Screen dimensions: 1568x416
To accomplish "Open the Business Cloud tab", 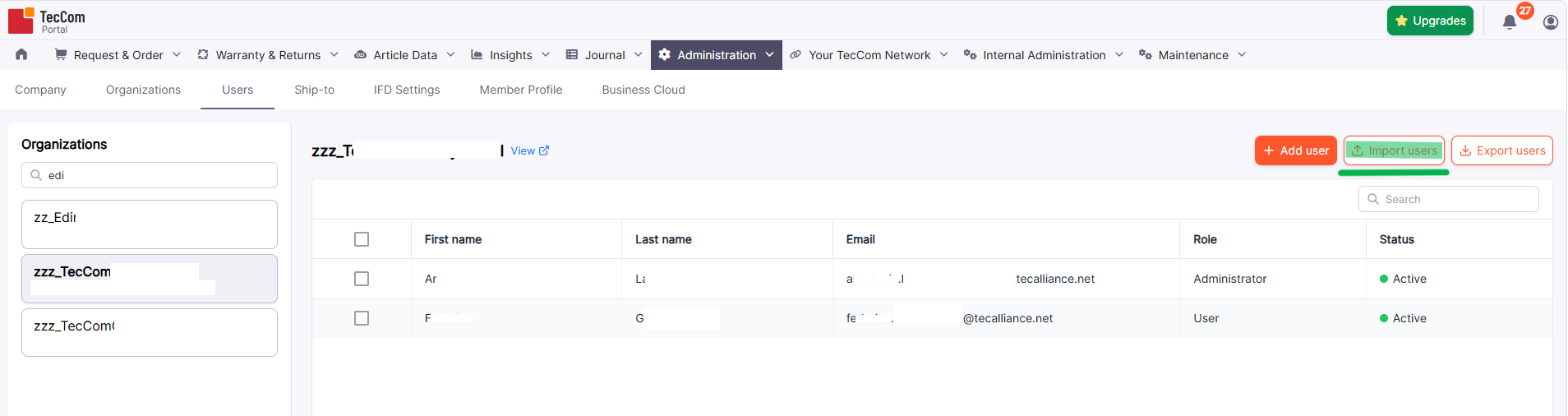I will click(643, 90).
